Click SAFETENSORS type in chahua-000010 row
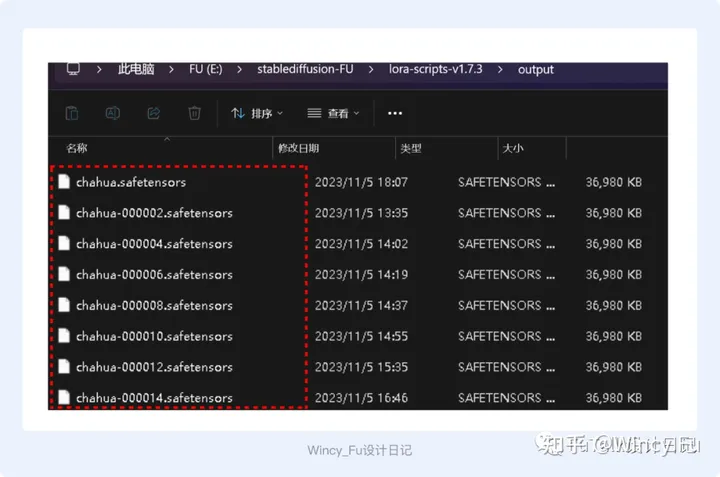This screenshot has height=477, width=720. click(506, 336)
